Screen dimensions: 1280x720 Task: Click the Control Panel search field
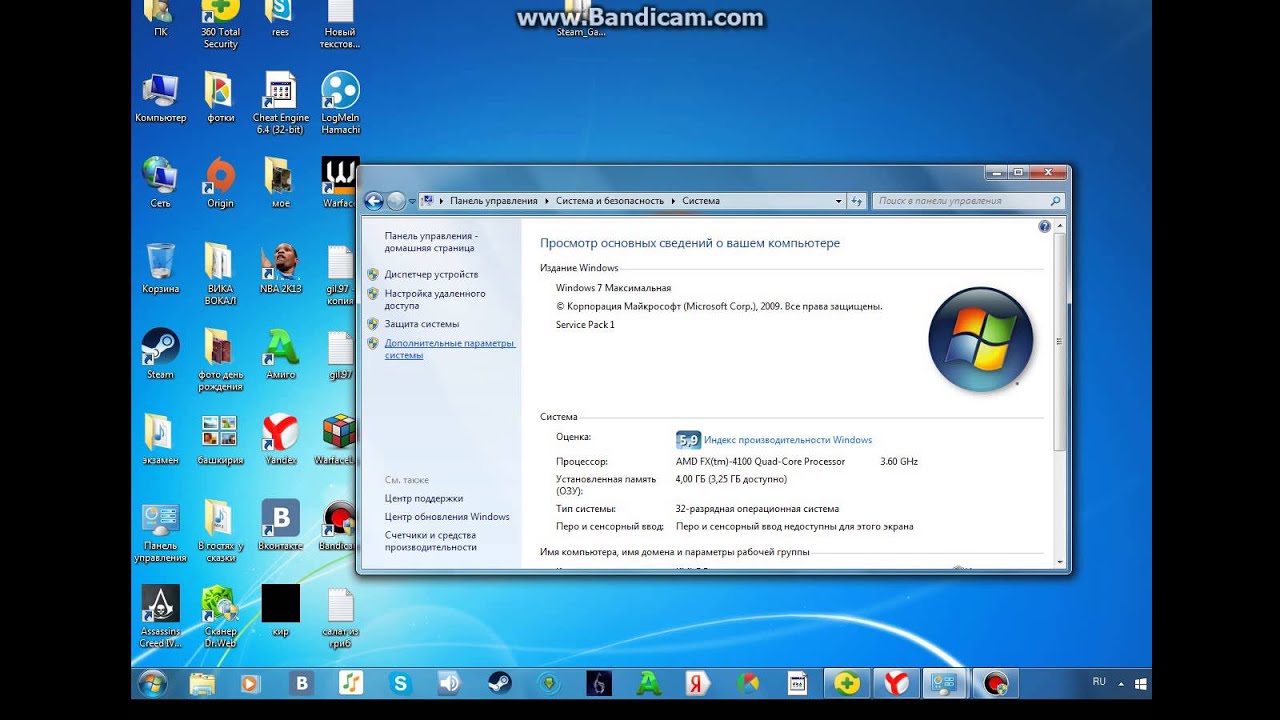click(968, 201)
